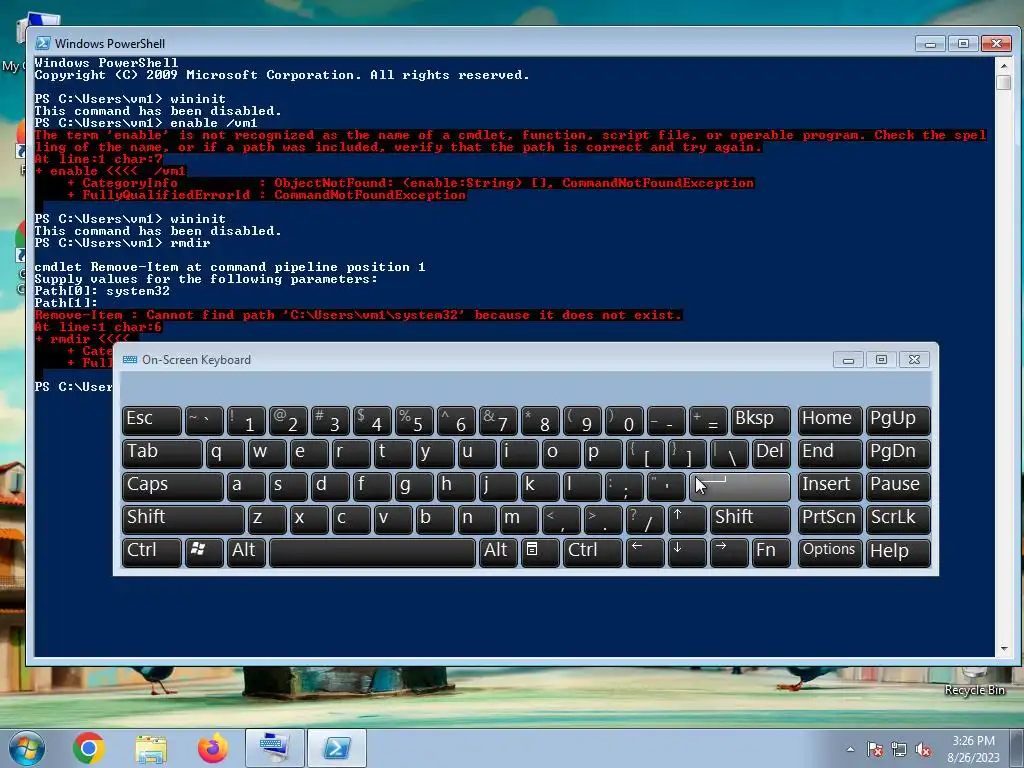The width and height of the screenshot is (1024, 768).
Task: Click the semicolon key
Action: [x=624, y=485]
